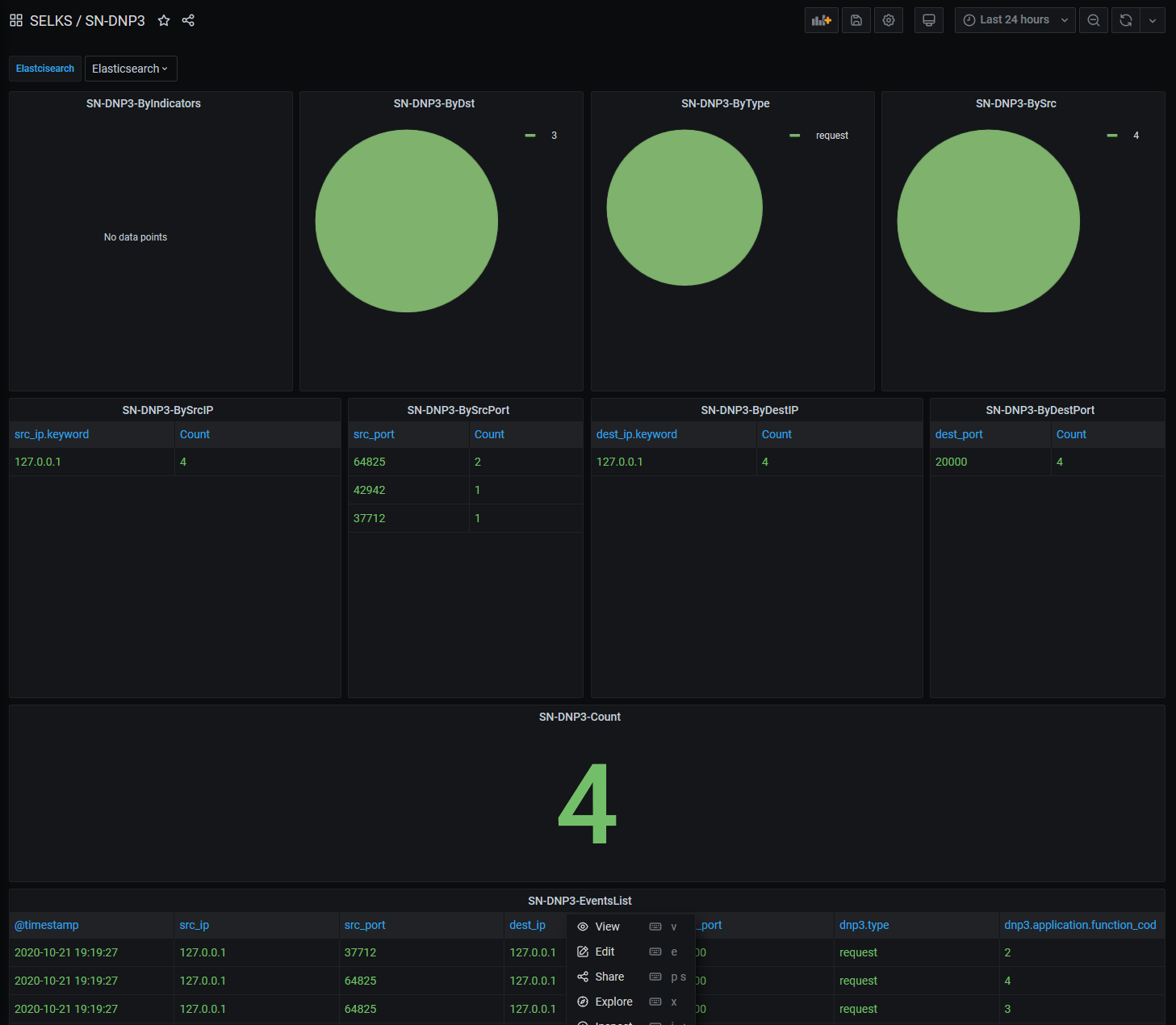Click the Add panel icon
Screen dimensions: 1176x1025
821,20
